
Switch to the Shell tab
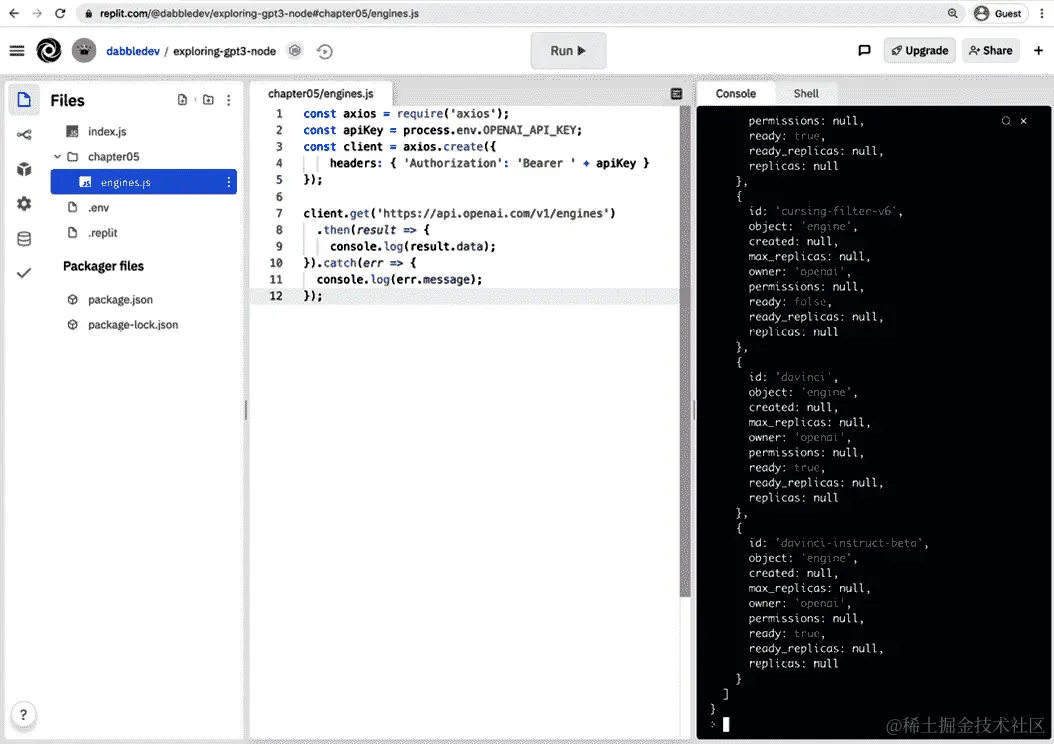click(806, 93)
